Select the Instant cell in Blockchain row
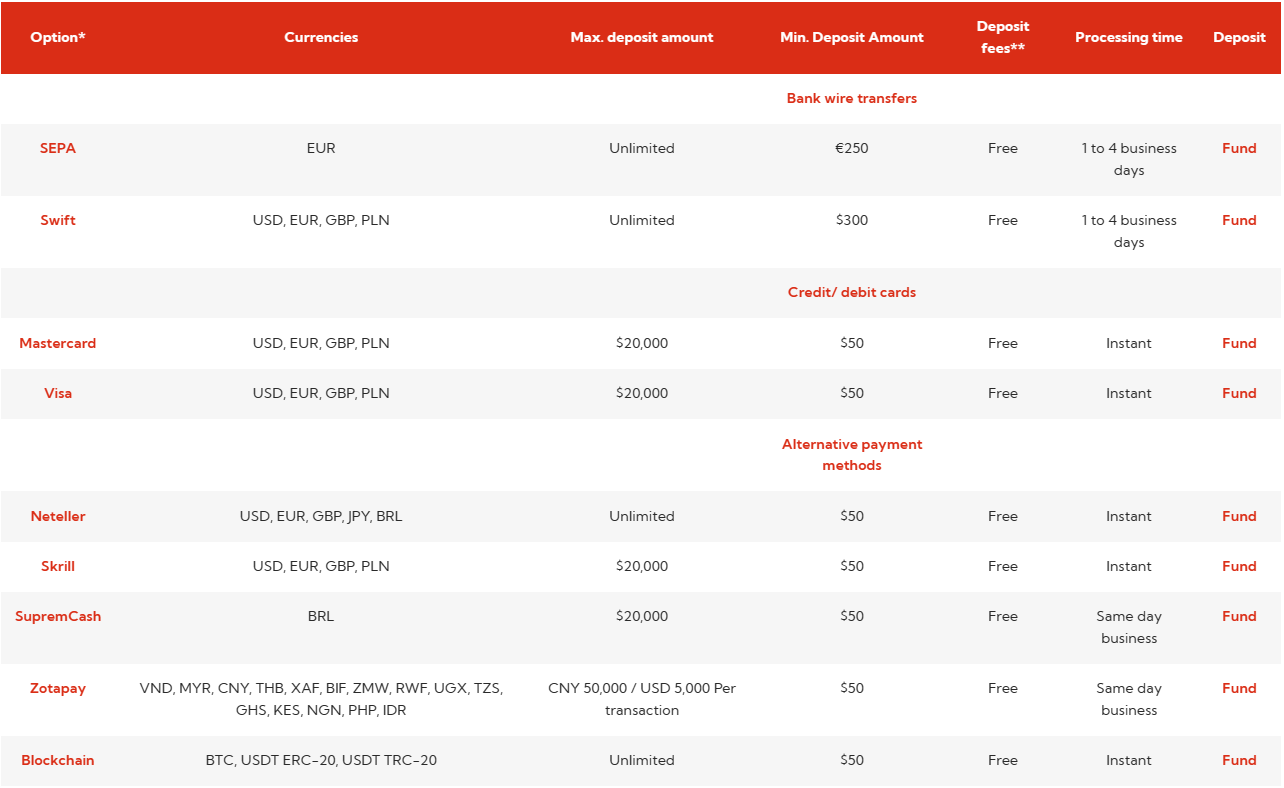This screenshot has height=788, width=1284. (1129, 760)
